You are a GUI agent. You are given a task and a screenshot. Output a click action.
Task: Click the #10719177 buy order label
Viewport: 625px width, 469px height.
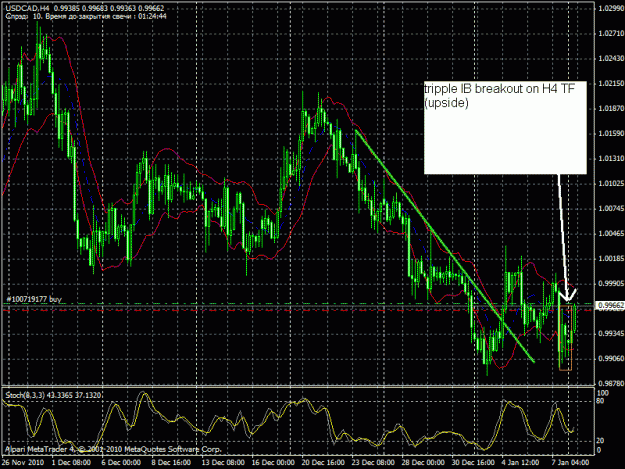coord(34,299)
